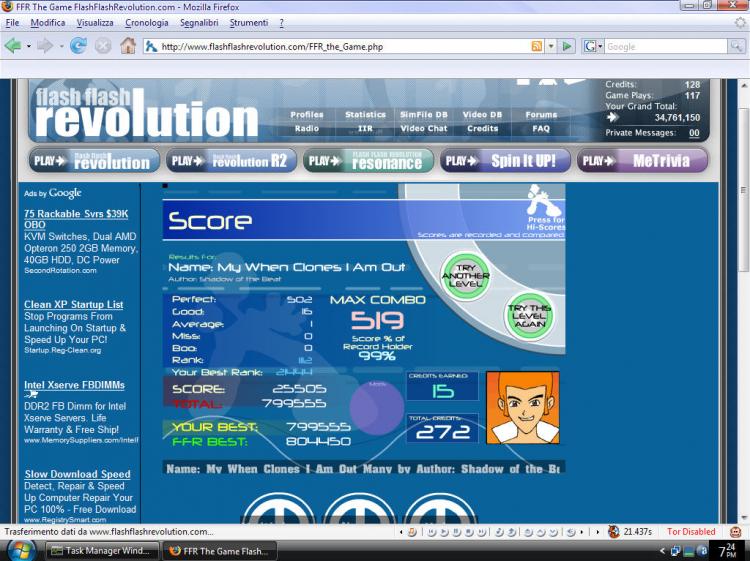The image size is (750, 561).
Task: Click the Firefox throbber icon at menu bar end
Action: [740, 22]
